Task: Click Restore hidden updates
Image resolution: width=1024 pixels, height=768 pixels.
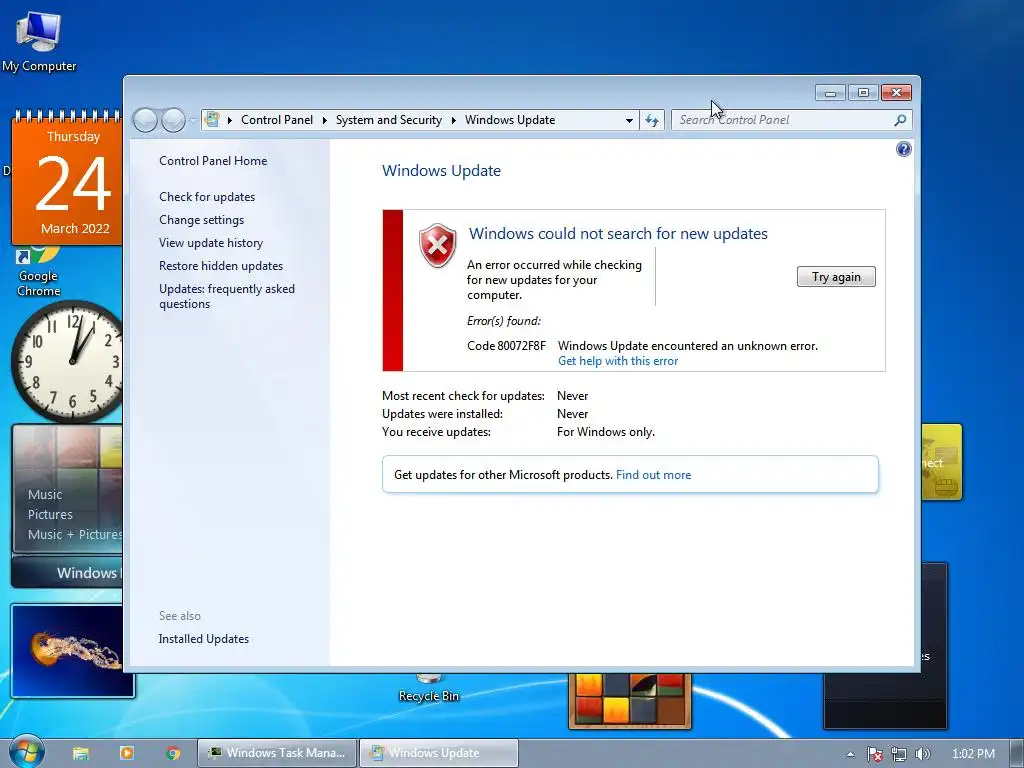Action: [221, 266]
